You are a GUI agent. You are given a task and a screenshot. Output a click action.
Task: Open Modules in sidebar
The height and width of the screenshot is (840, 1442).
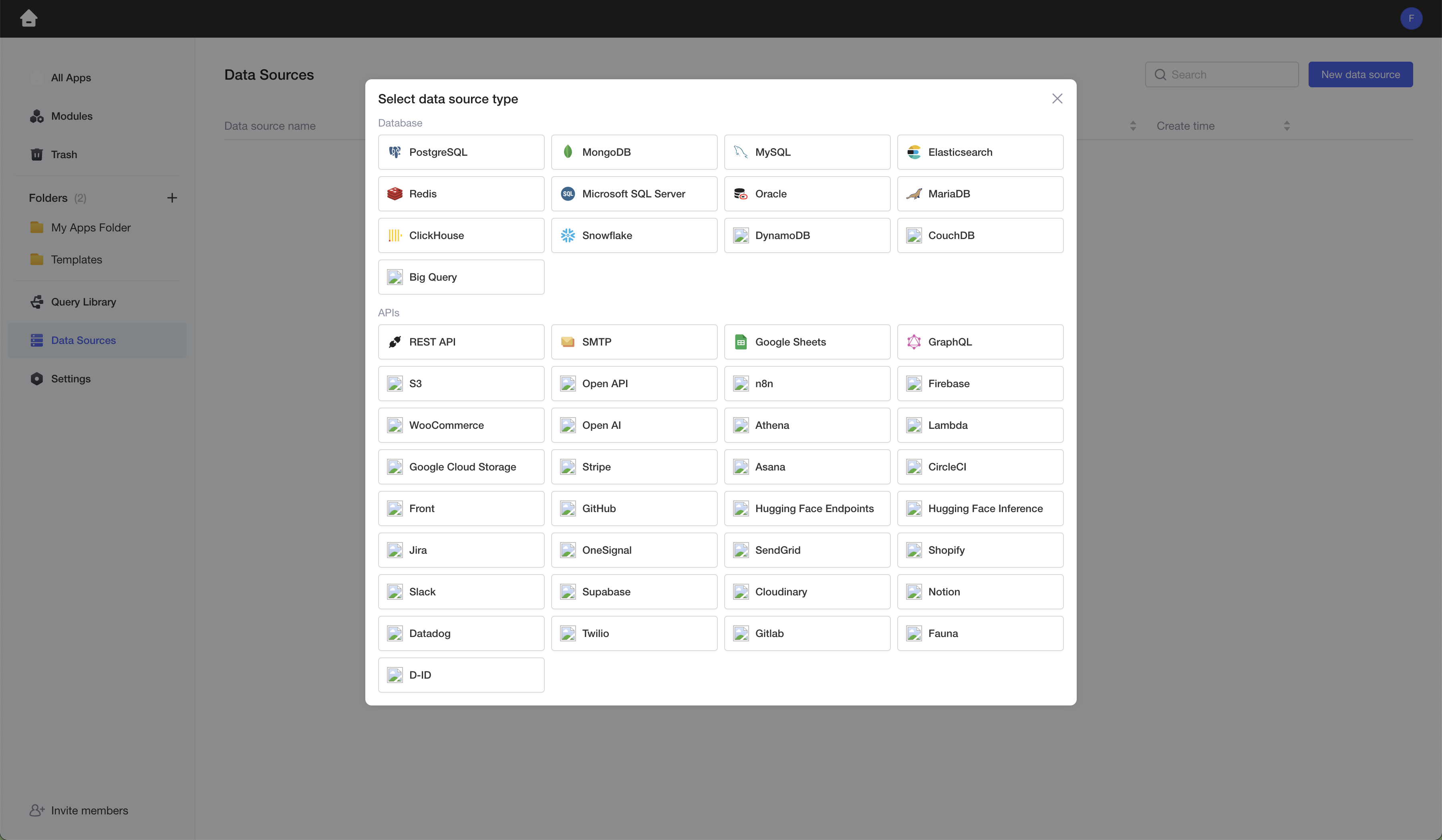tap(72, 116)
